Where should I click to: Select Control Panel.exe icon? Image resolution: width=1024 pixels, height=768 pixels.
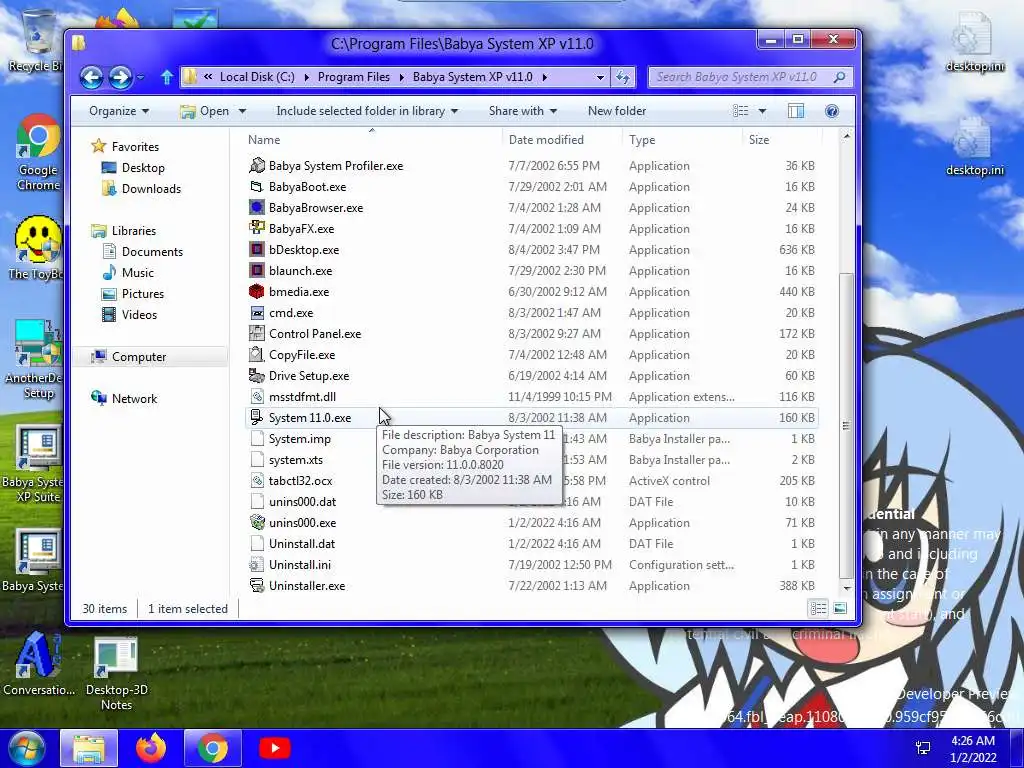257,334
